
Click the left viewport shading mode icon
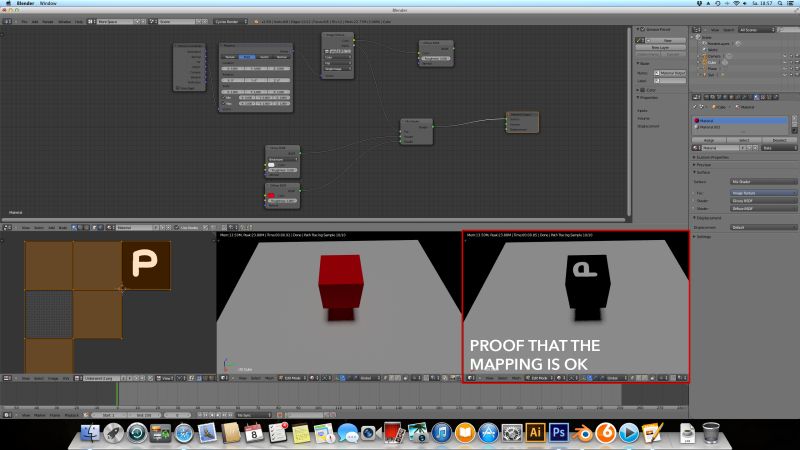pos(312,378)
